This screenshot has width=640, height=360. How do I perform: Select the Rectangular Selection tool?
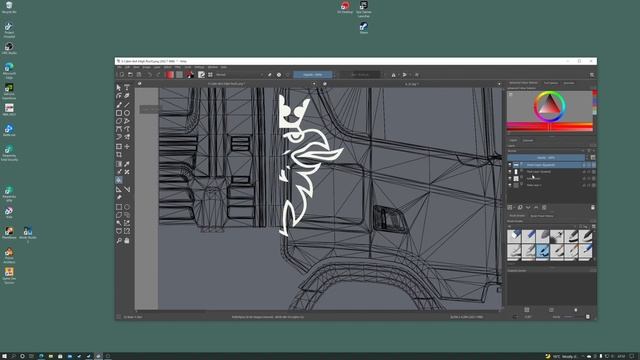tap(119, 207)
